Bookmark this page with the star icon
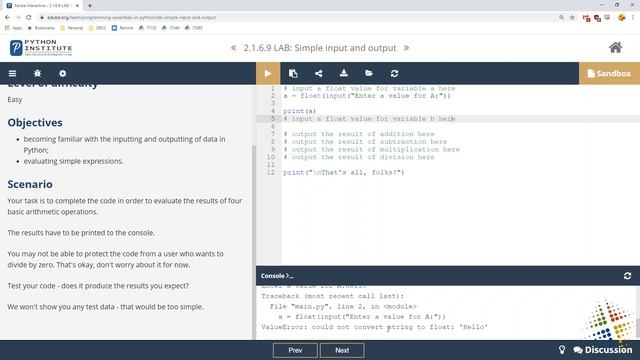Viewport: 640px width, 360px height. click(x=572, y=18)
